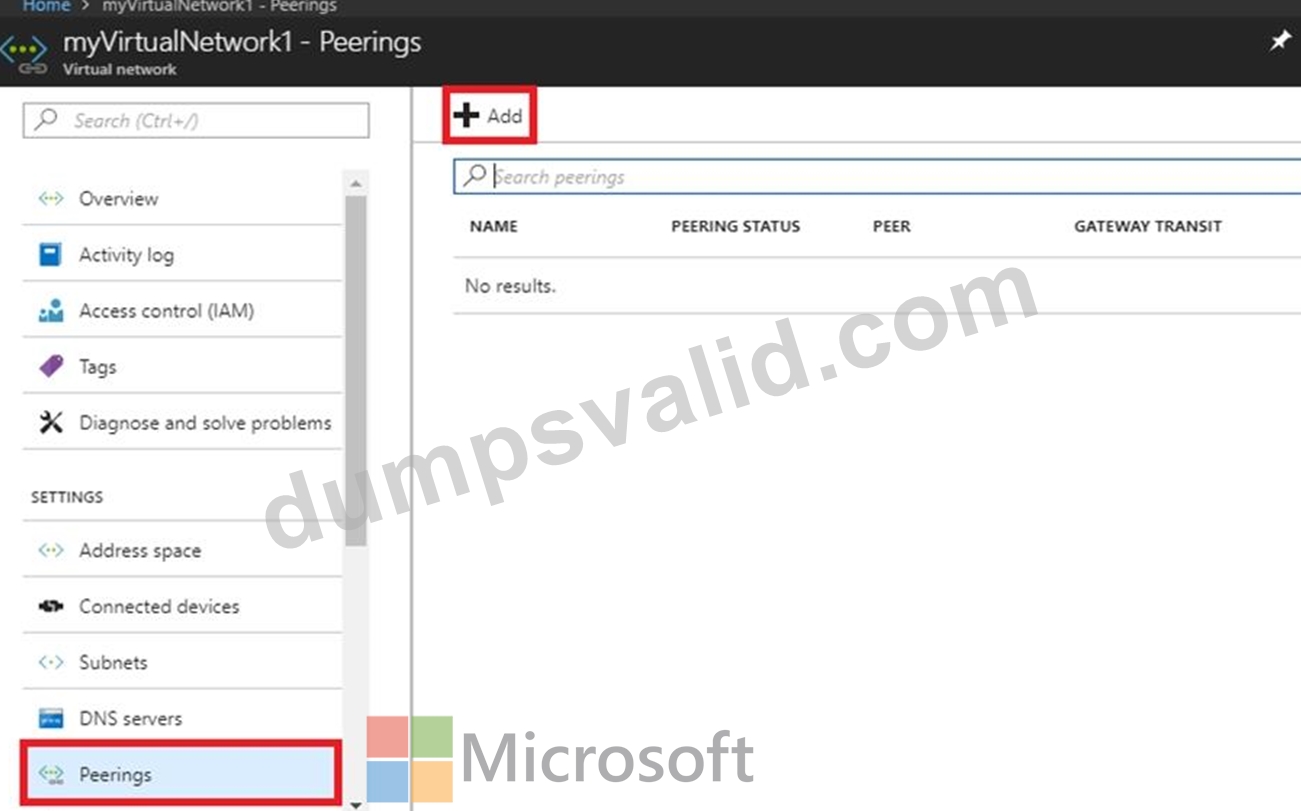Click the sidebar scroll down arrow
Image resolution: width=1301 pixels, height=811 pixels.
coord(354,803)
